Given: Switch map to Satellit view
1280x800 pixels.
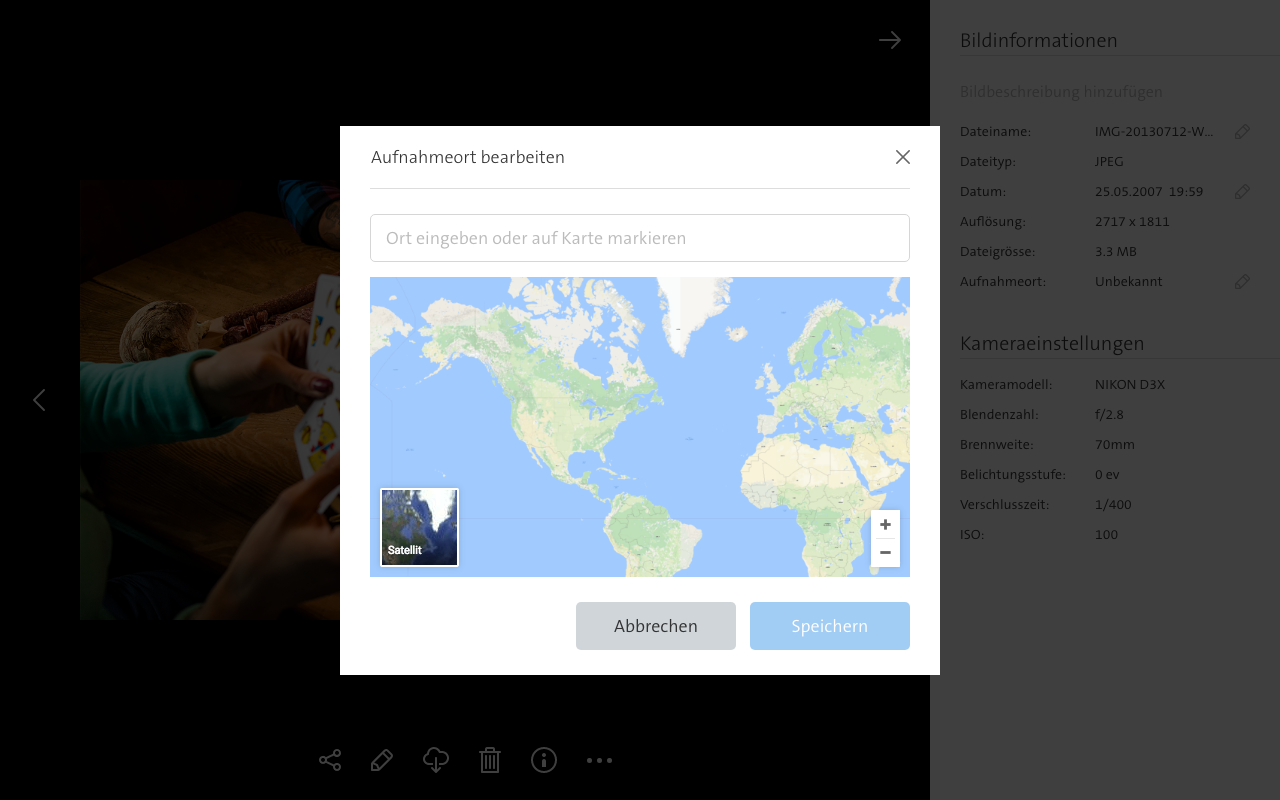Looking at the screenshot, I should [x=419, y=527].
